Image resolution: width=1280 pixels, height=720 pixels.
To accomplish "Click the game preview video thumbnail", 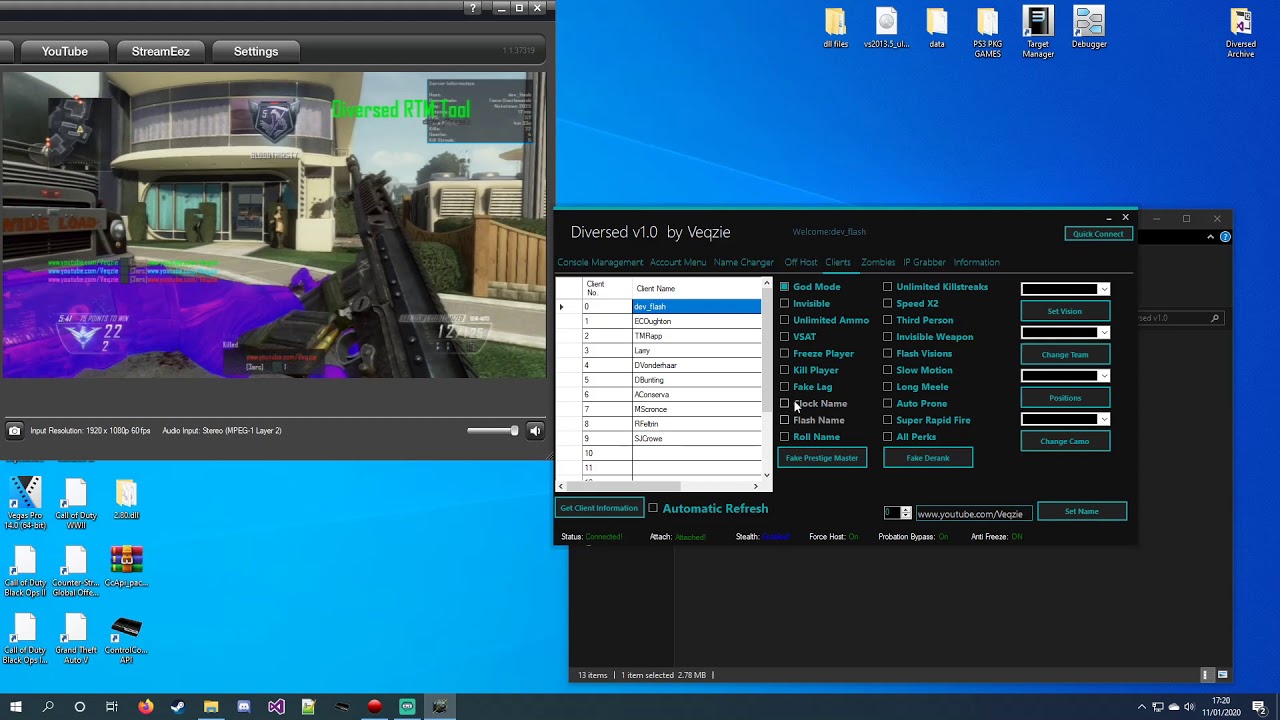I will pyautogui.click(x=274, y=225).
